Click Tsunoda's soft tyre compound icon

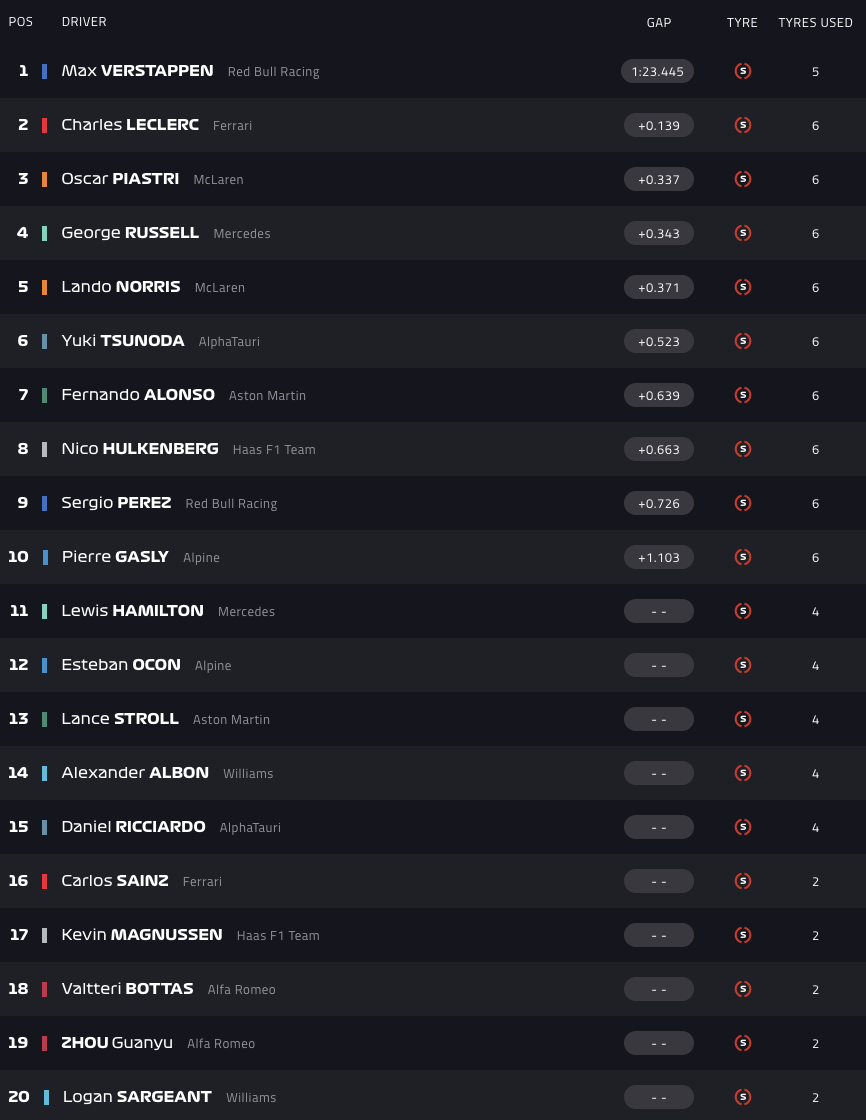742,341
